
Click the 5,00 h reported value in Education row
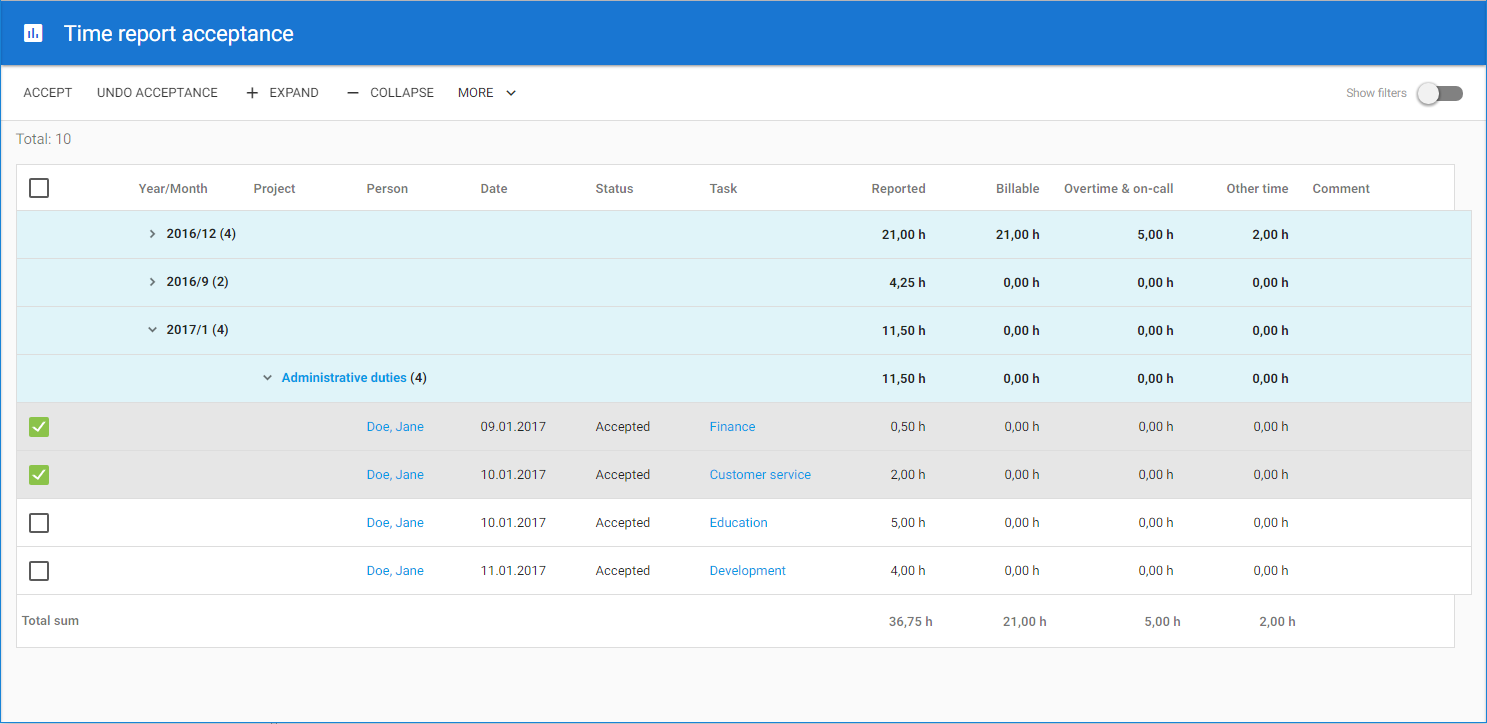coord(908,523)
